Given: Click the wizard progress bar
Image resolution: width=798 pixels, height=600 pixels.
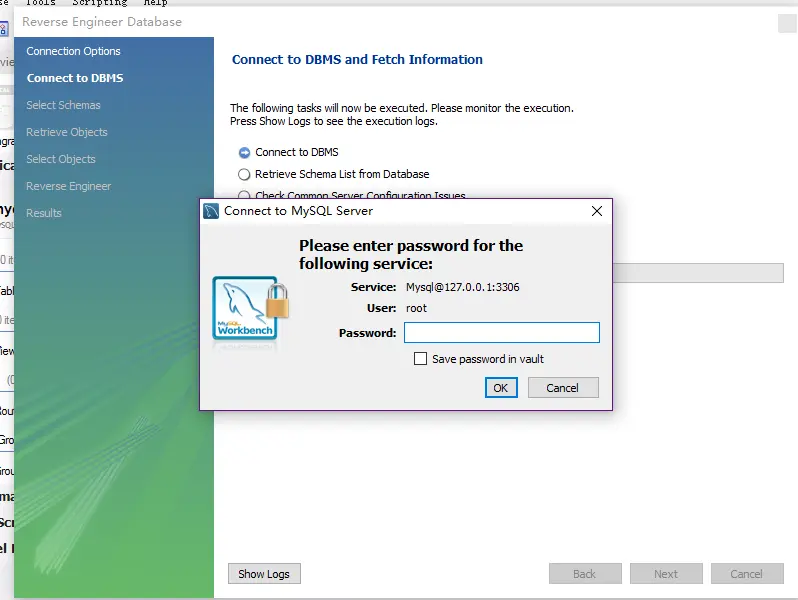Looking at the screenshot, I should tap(698, 273).
